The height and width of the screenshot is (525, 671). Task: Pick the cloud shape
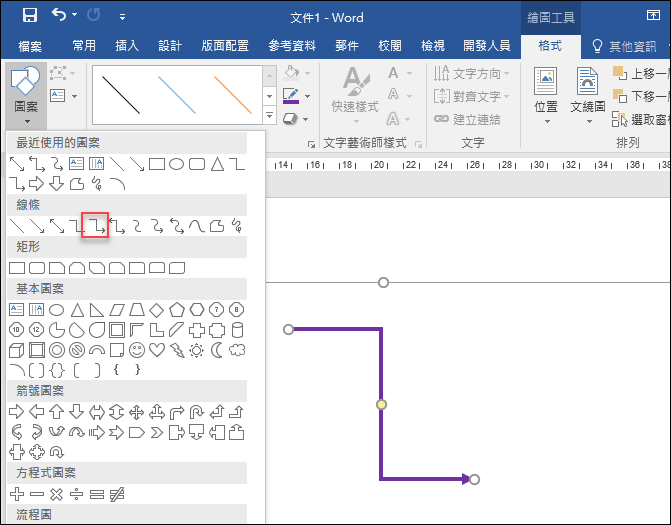(237, 350)
